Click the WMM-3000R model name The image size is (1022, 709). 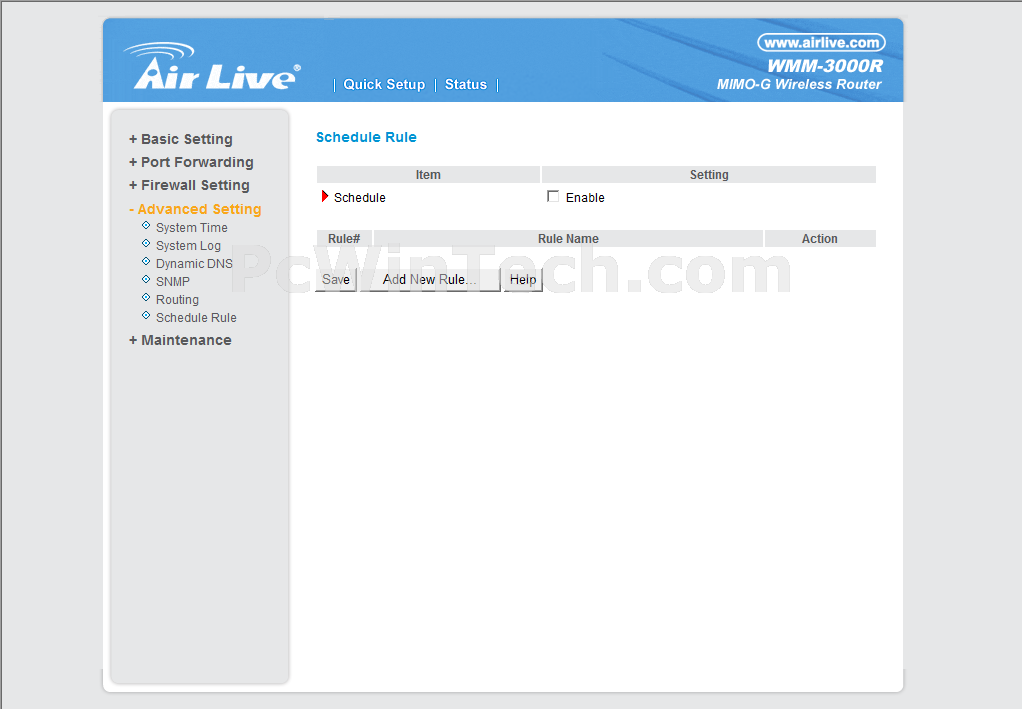825,66
